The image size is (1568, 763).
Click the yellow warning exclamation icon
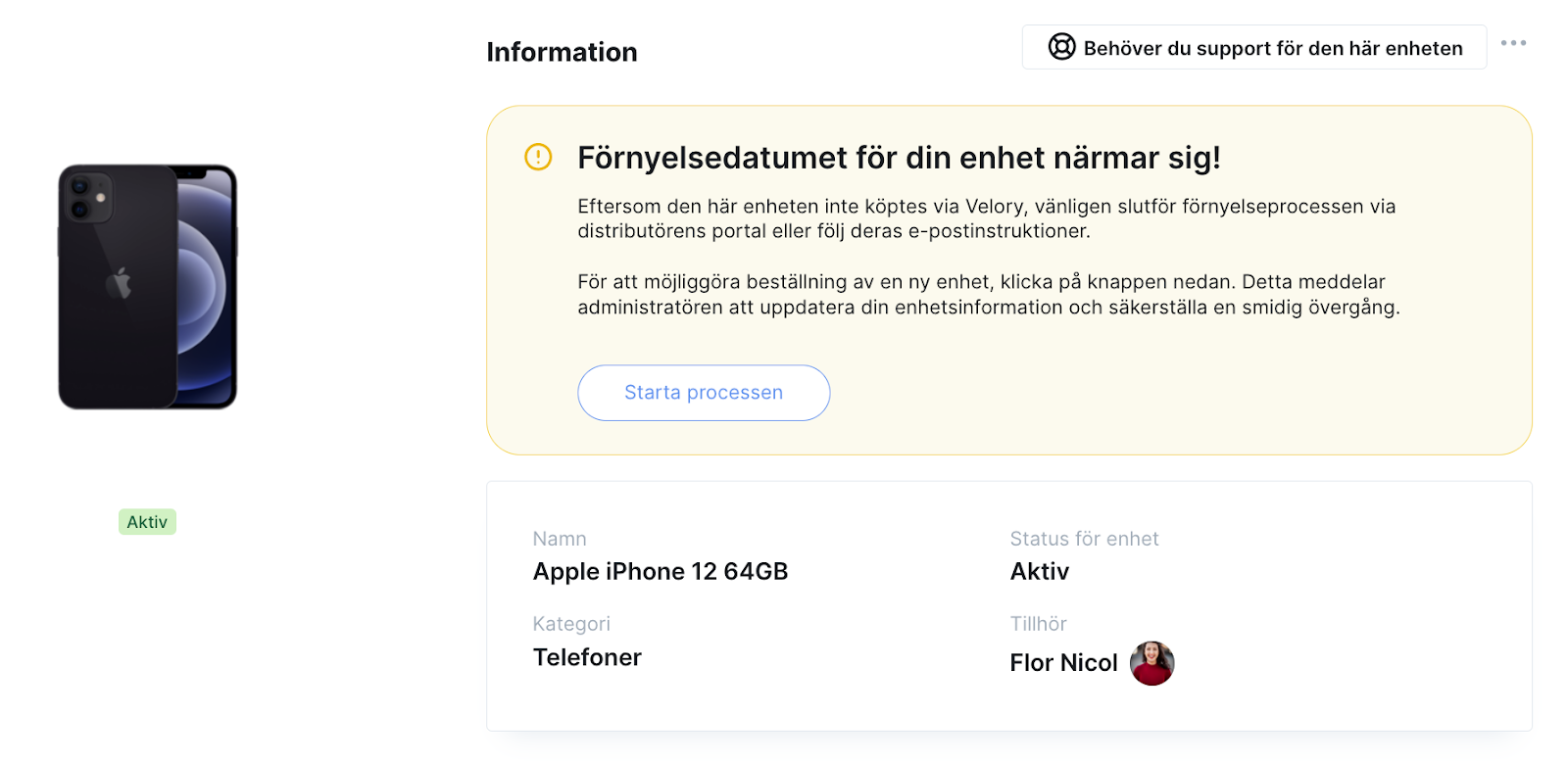538,157
